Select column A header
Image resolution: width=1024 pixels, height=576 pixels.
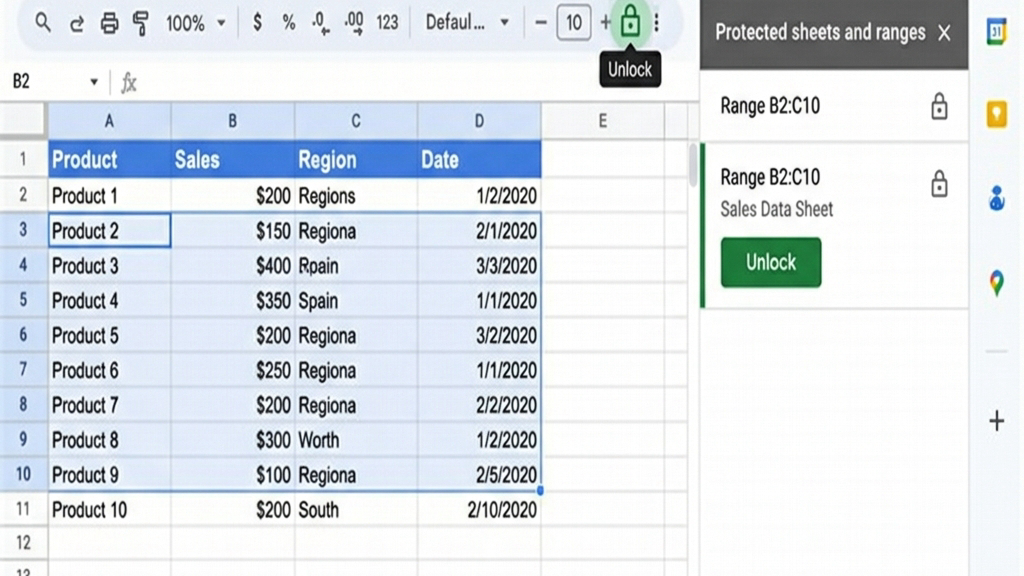[109, 121]
